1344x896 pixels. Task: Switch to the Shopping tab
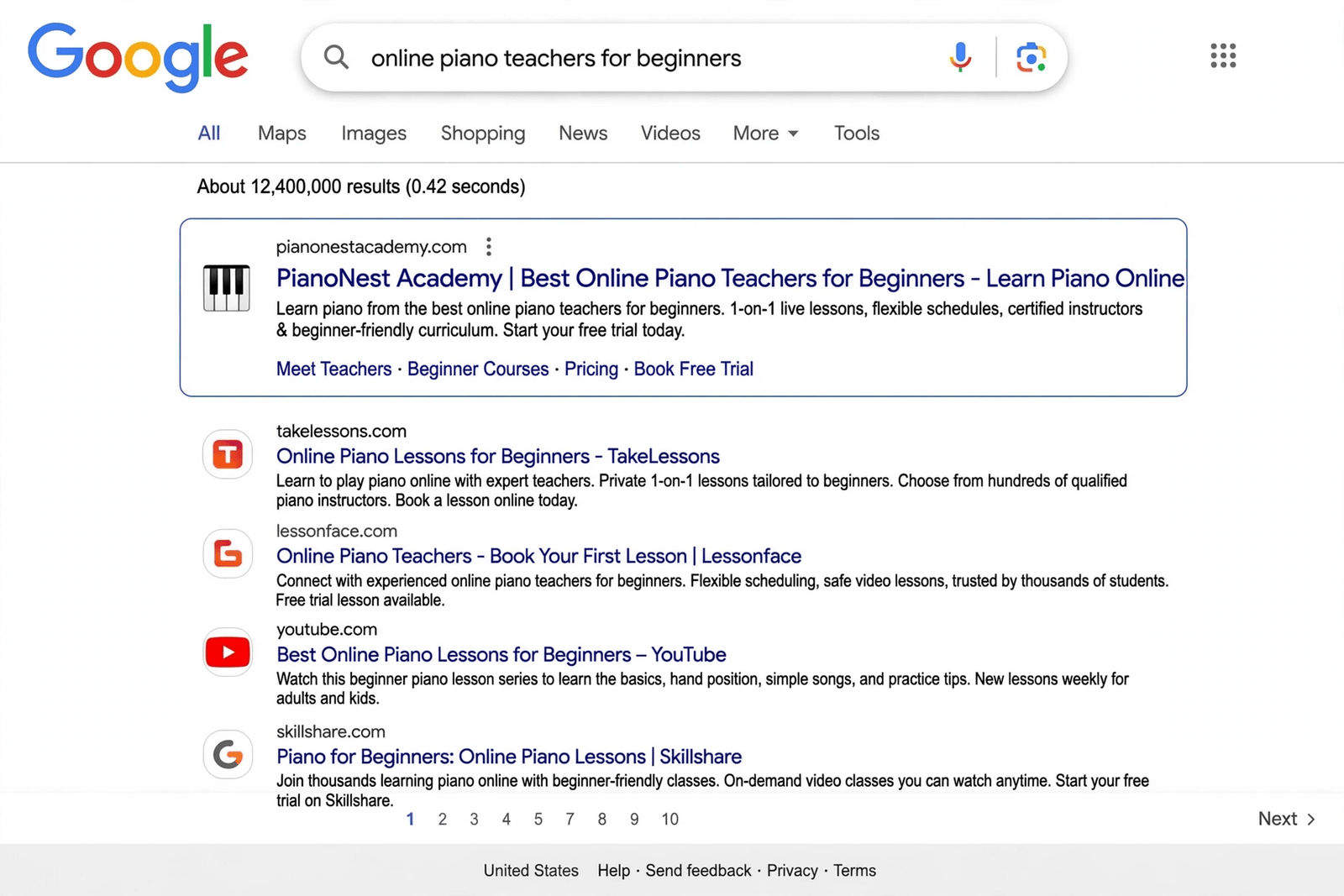coord(483,133)
